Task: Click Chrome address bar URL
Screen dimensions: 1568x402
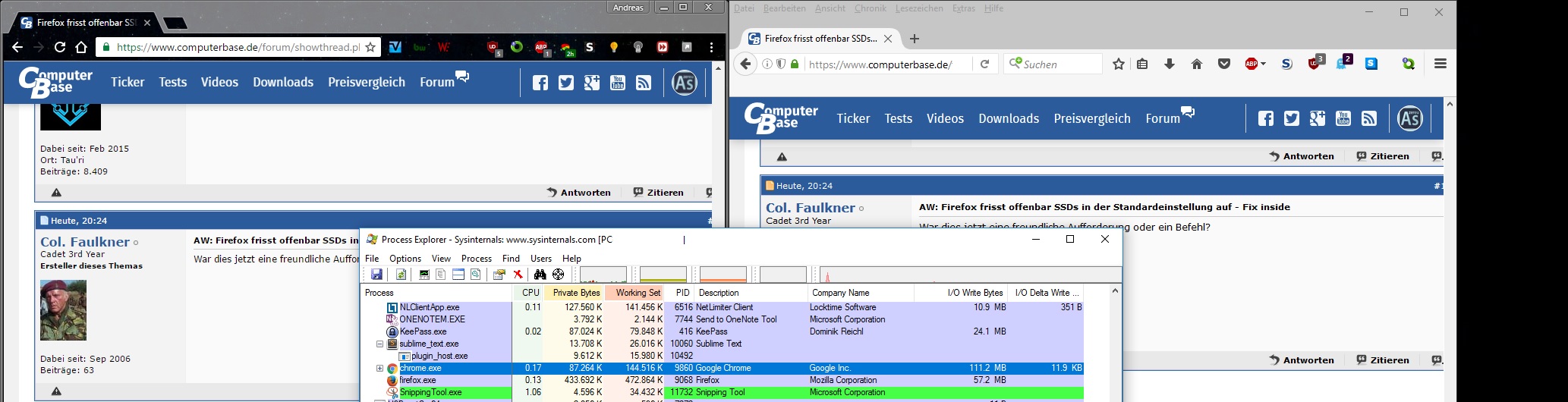Action: click(238, 47)
